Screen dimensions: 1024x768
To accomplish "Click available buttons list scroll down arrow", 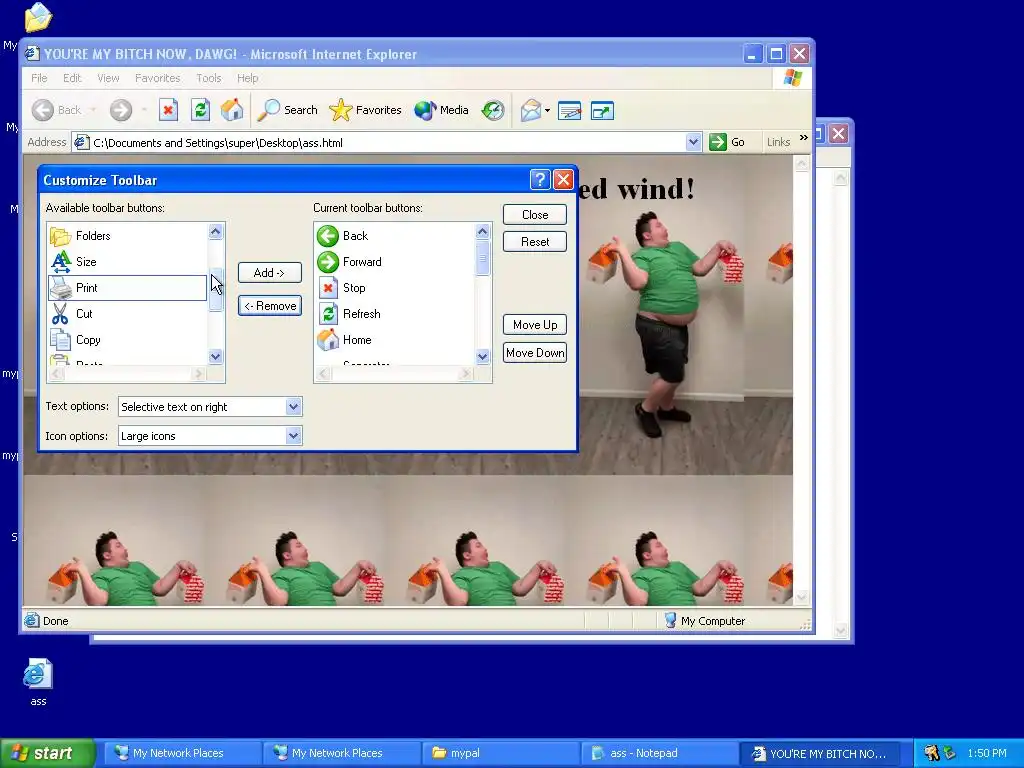I will (x=216, y=357).
